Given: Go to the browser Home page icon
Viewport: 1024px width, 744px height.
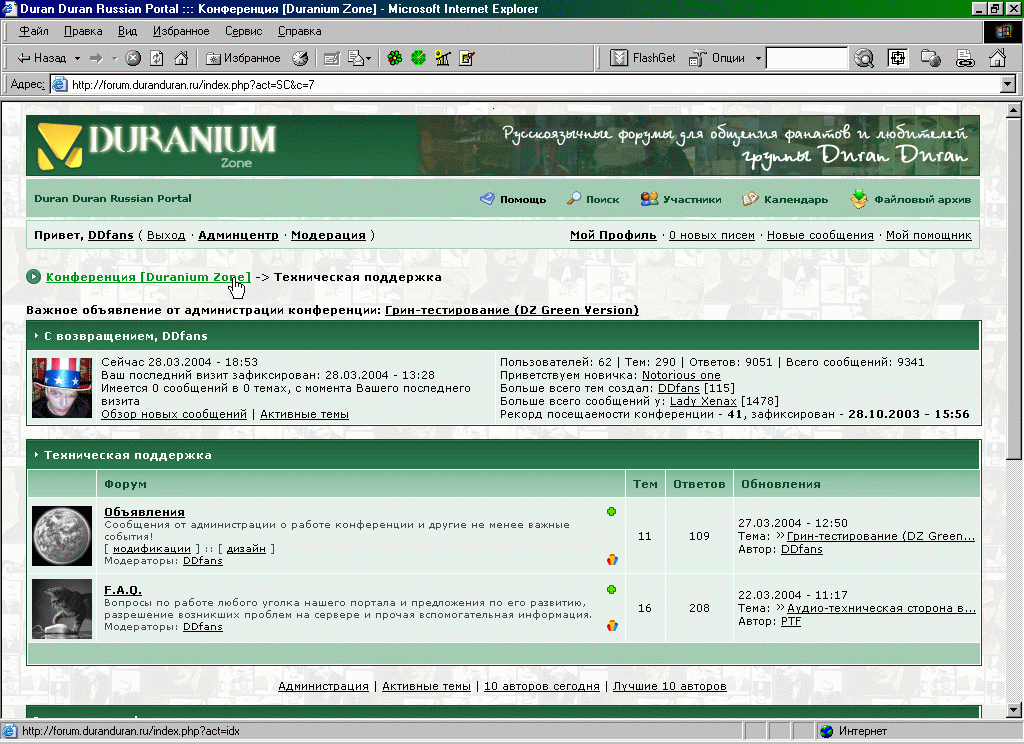Looking at the screenshot, I should 180,58.
